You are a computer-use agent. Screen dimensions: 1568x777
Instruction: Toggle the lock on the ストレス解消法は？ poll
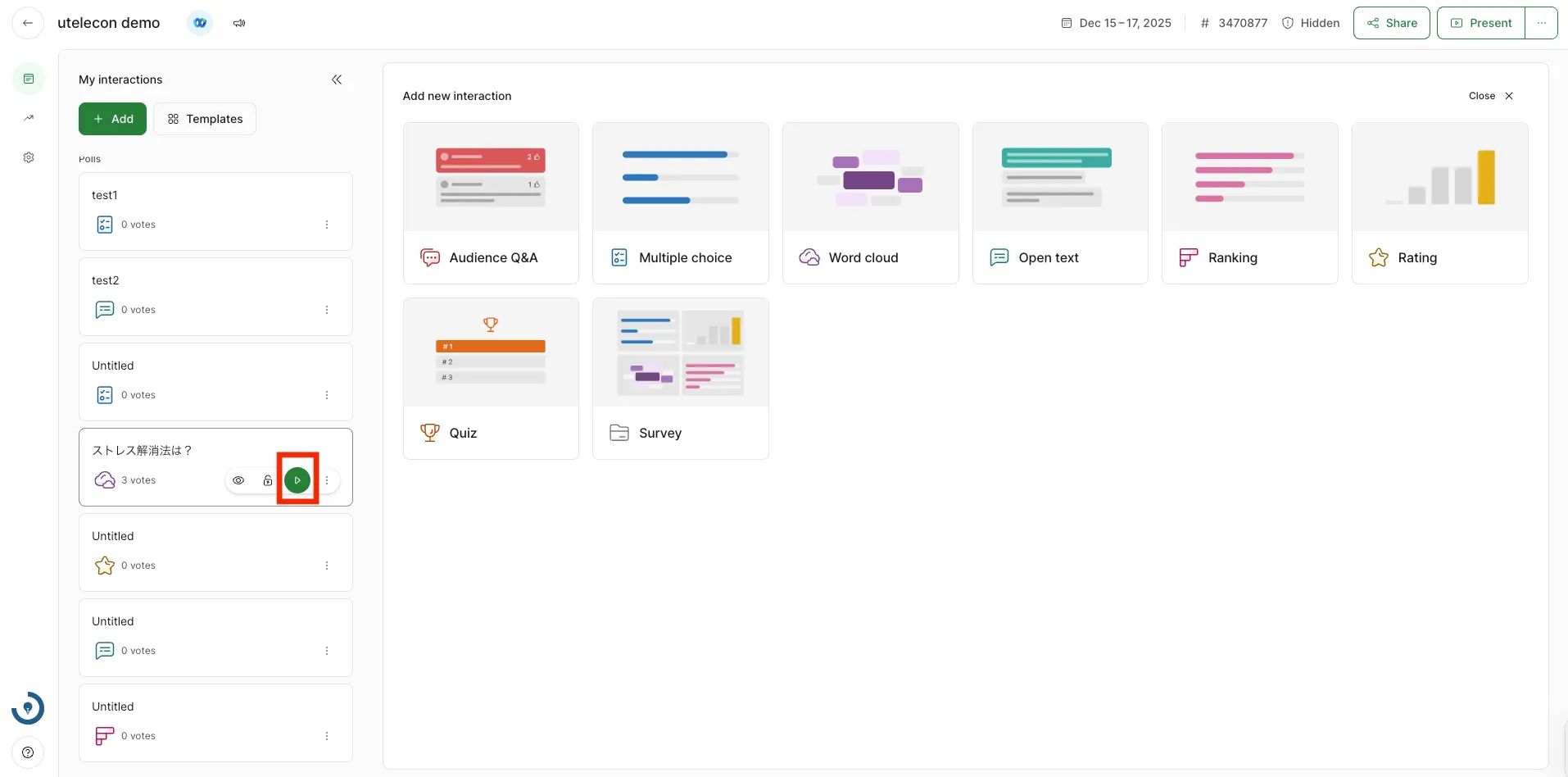pos(268,480)
